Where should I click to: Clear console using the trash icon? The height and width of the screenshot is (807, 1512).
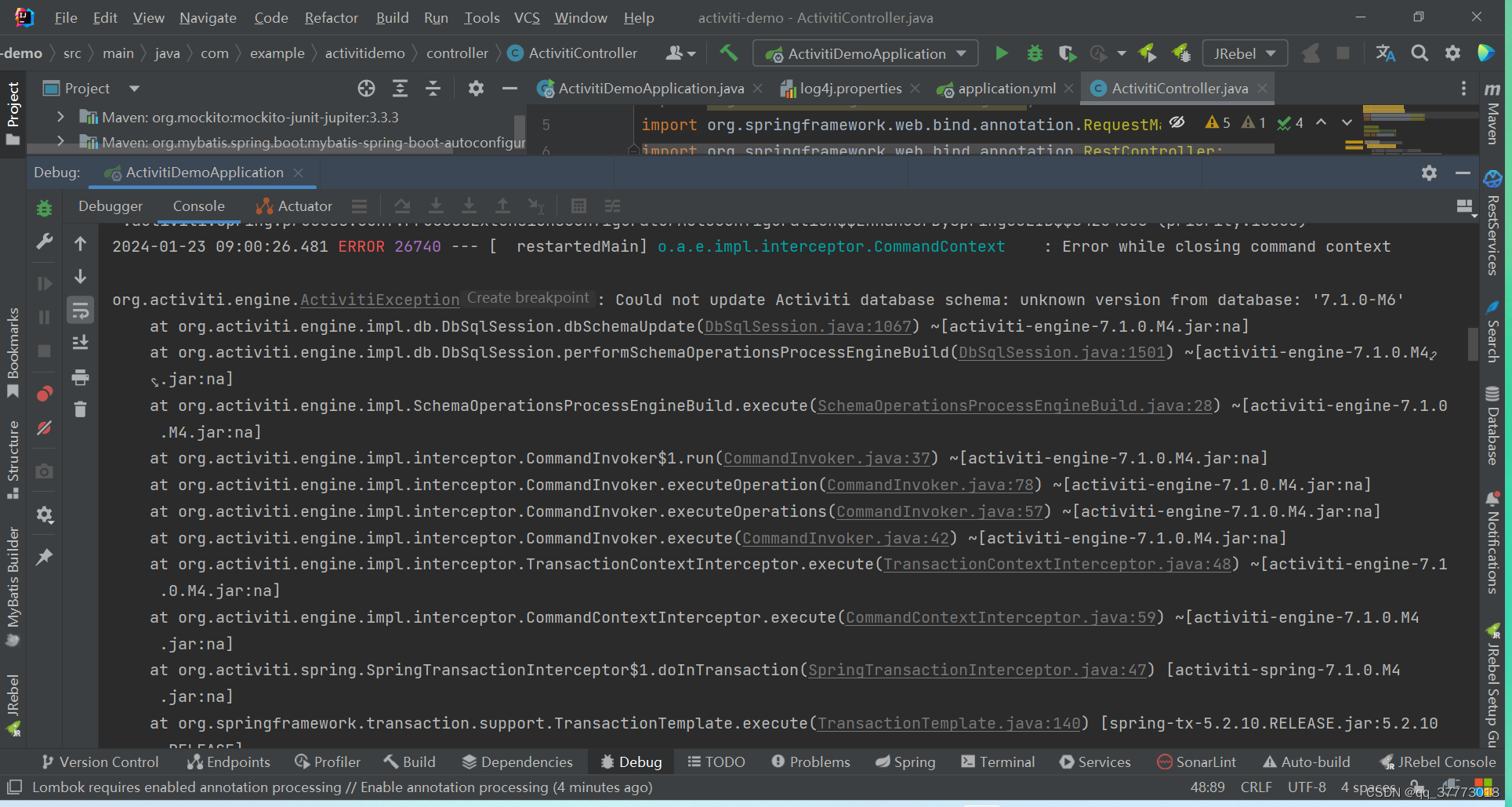[80, 409]
